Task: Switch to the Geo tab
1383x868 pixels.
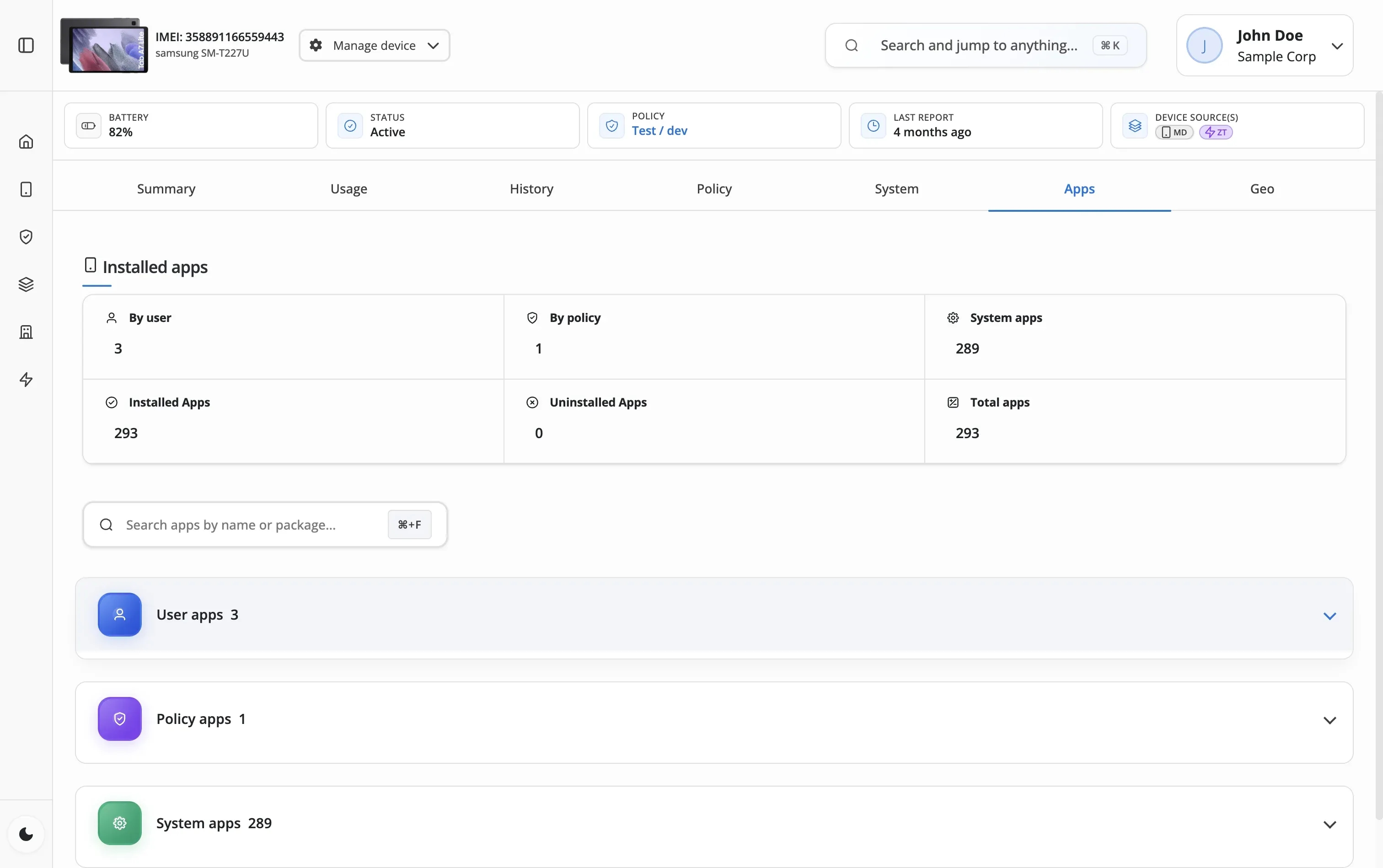Action: pos(1262,189)
